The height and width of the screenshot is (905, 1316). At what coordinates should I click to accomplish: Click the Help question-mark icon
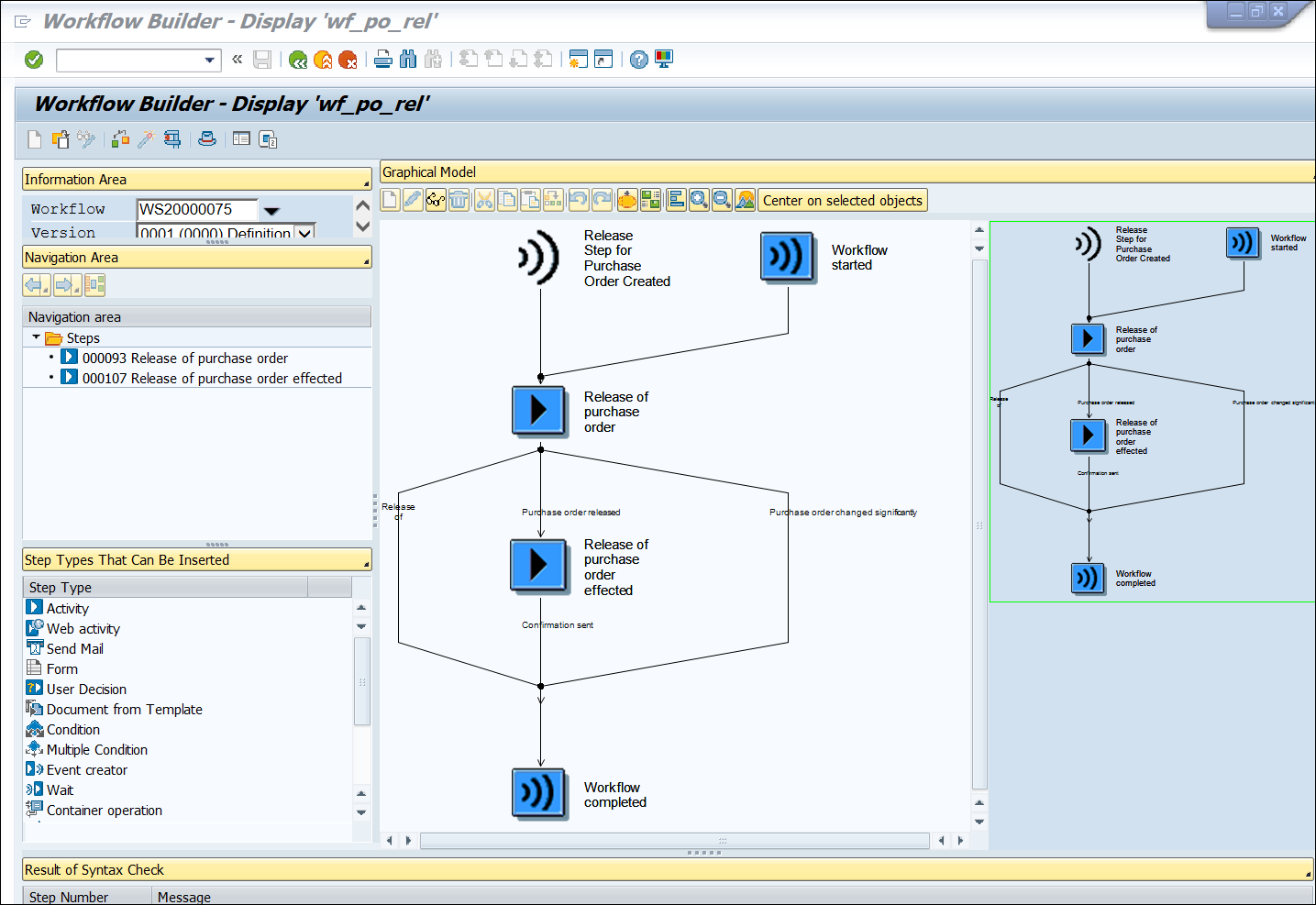(x=638, y=59)
